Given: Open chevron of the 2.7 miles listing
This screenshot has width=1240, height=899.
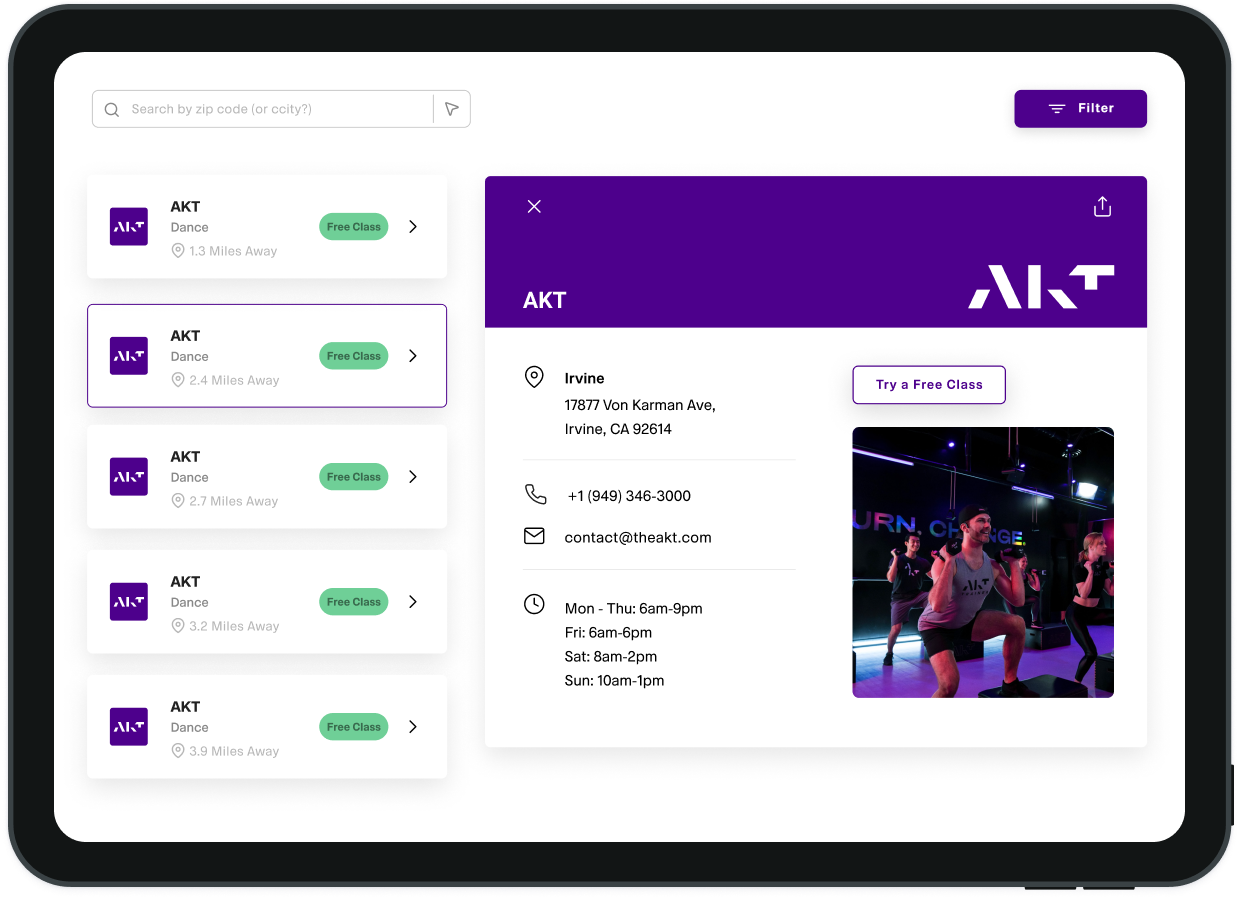Looking at the screenshot, I should point(413,477).
